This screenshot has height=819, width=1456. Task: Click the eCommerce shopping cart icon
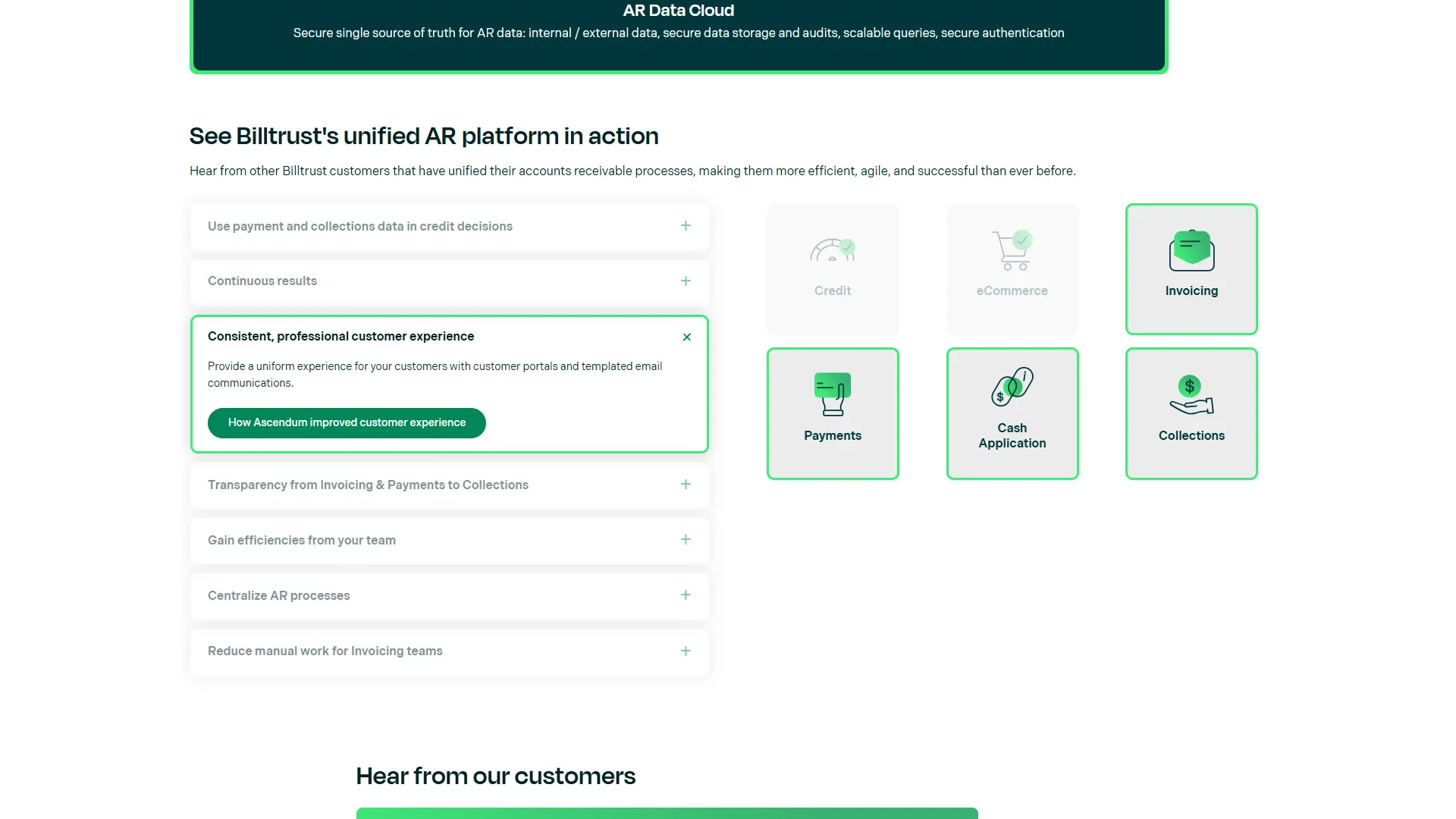[1012, 250]
